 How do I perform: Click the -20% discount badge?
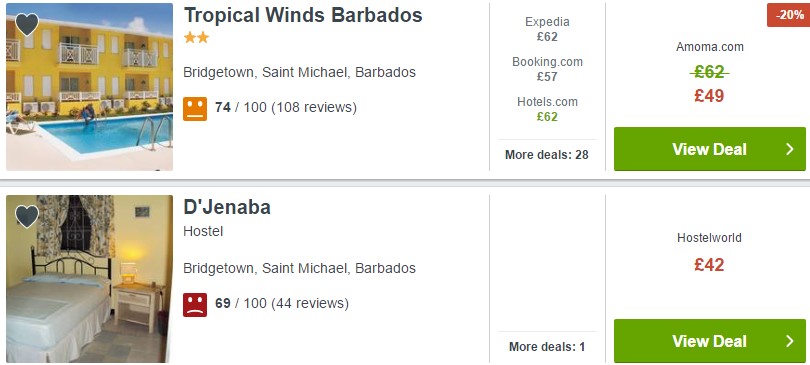pyautogui.click(x=788, y=15)
